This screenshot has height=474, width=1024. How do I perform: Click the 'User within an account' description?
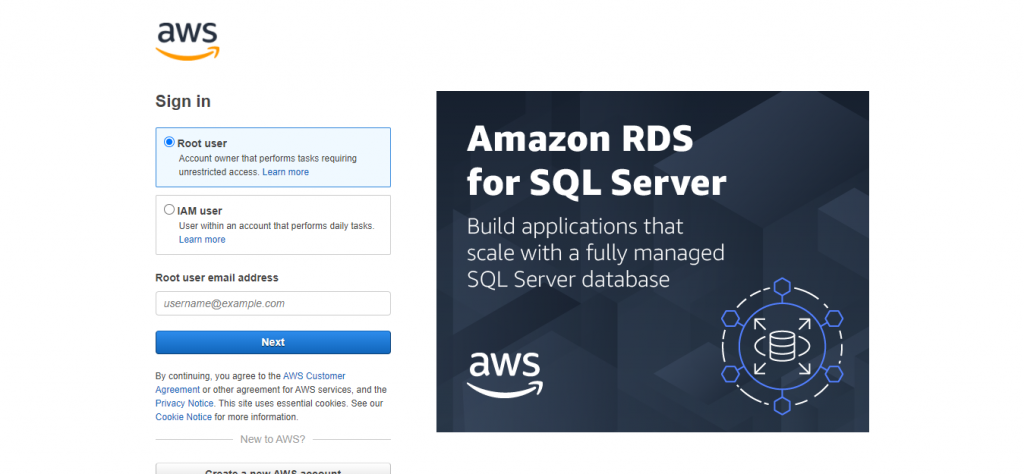click(x=276, y=226)
